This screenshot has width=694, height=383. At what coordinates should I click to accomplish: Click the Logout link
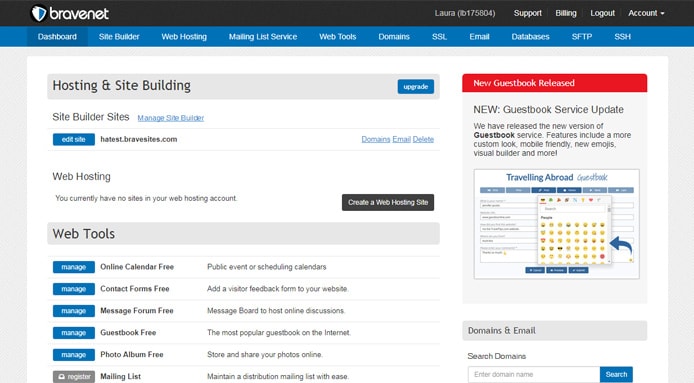coord(602,13)
